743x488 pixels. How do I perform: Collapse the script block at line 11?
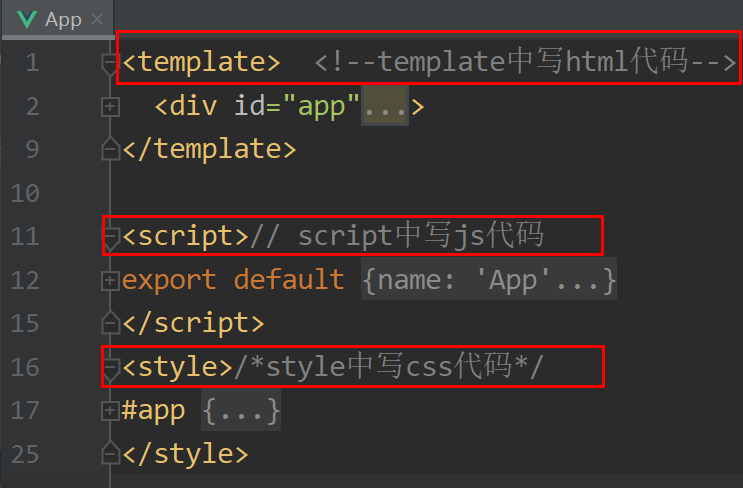pos(111,237)
